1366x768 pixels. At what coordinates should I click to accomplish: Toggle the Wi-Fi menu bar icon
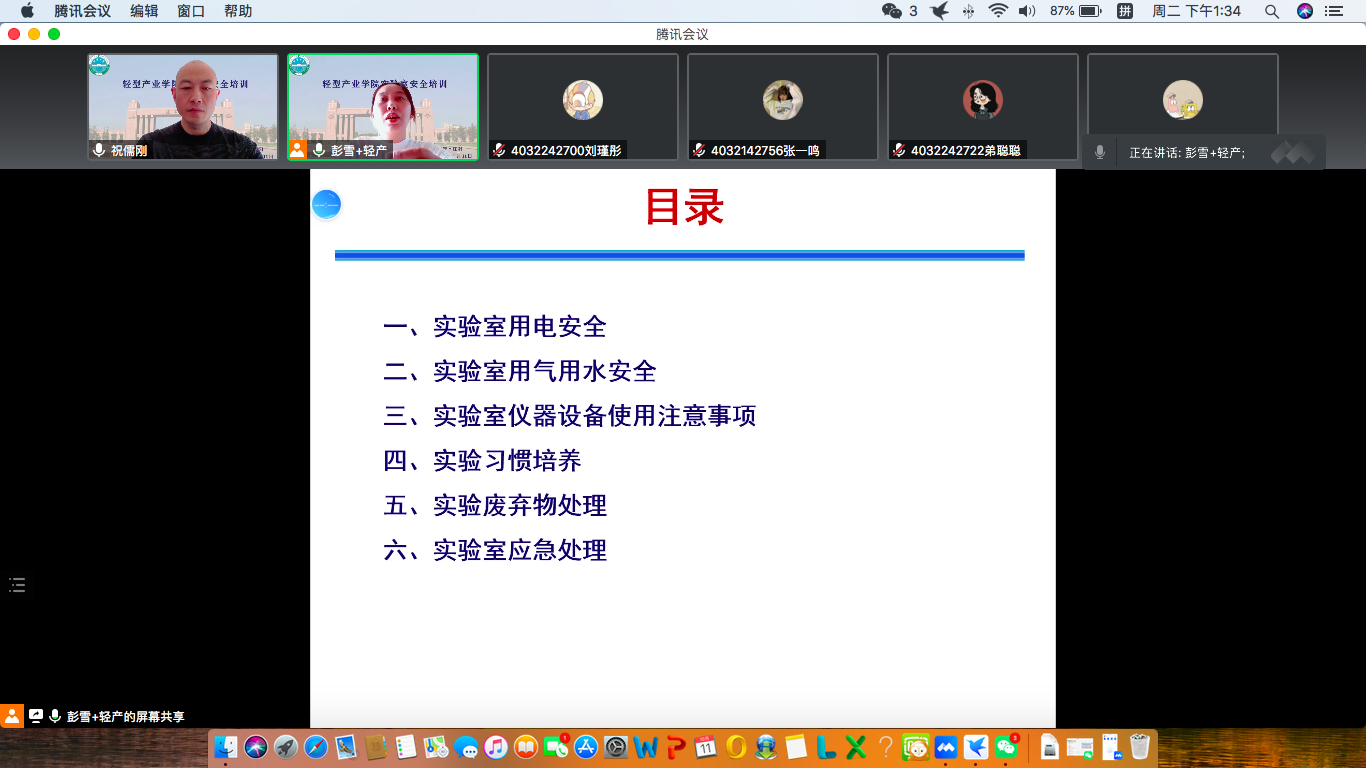pyautogui.click(x=998, y=11)
